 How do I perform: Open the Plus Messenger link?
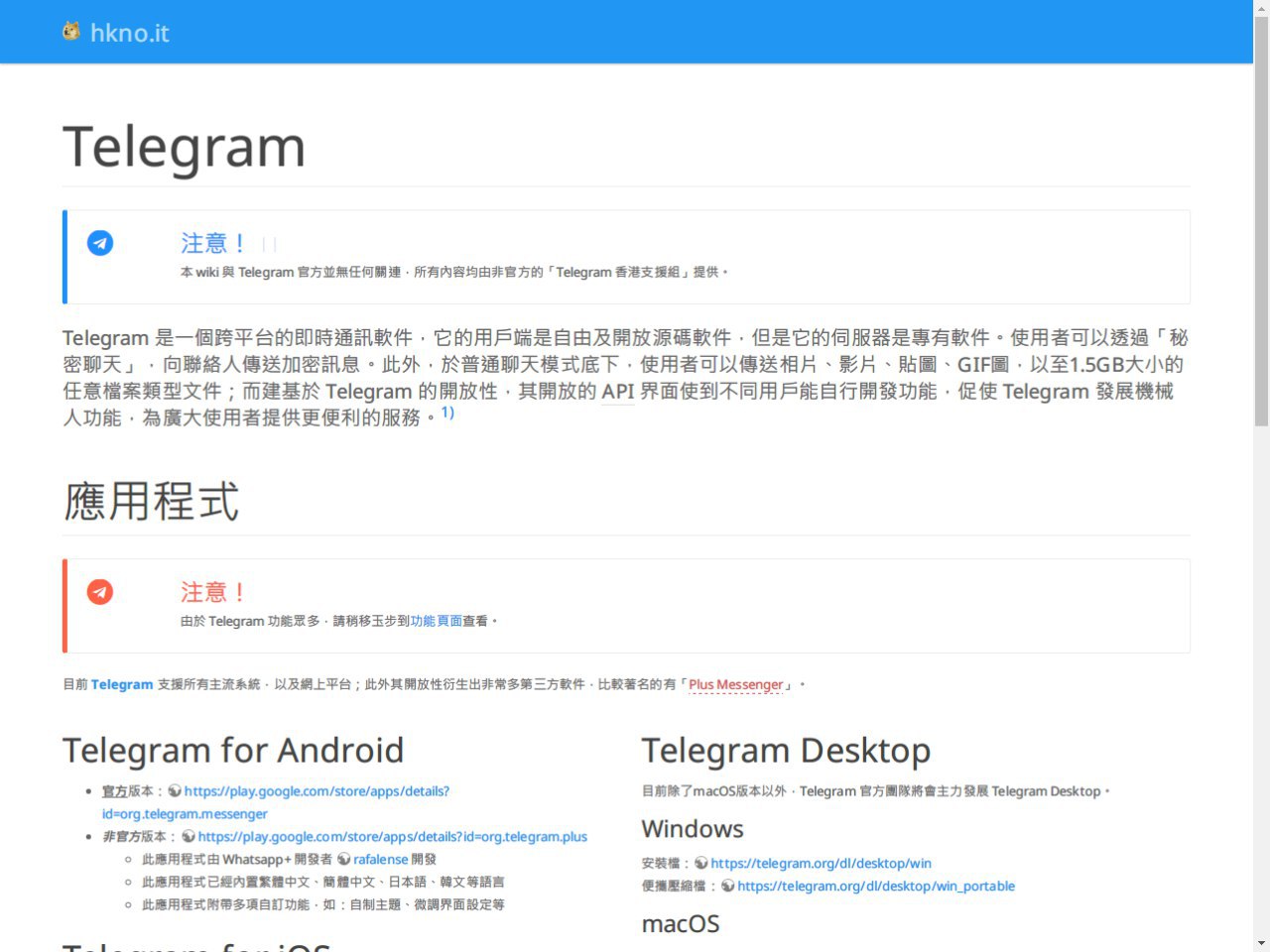[735, 684]
